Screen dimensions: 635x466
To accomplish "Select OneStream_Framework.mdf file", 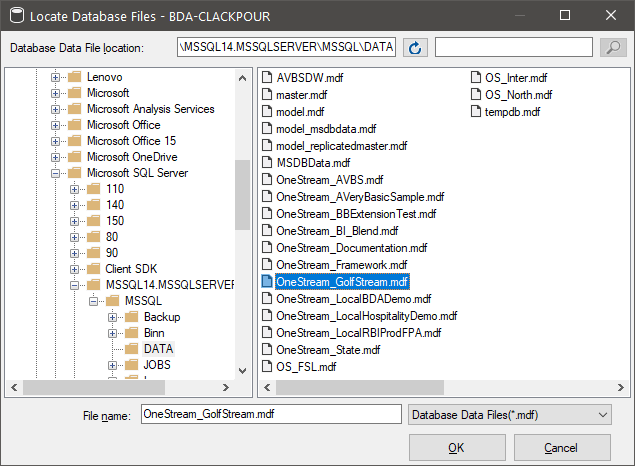I will [341, 265].
